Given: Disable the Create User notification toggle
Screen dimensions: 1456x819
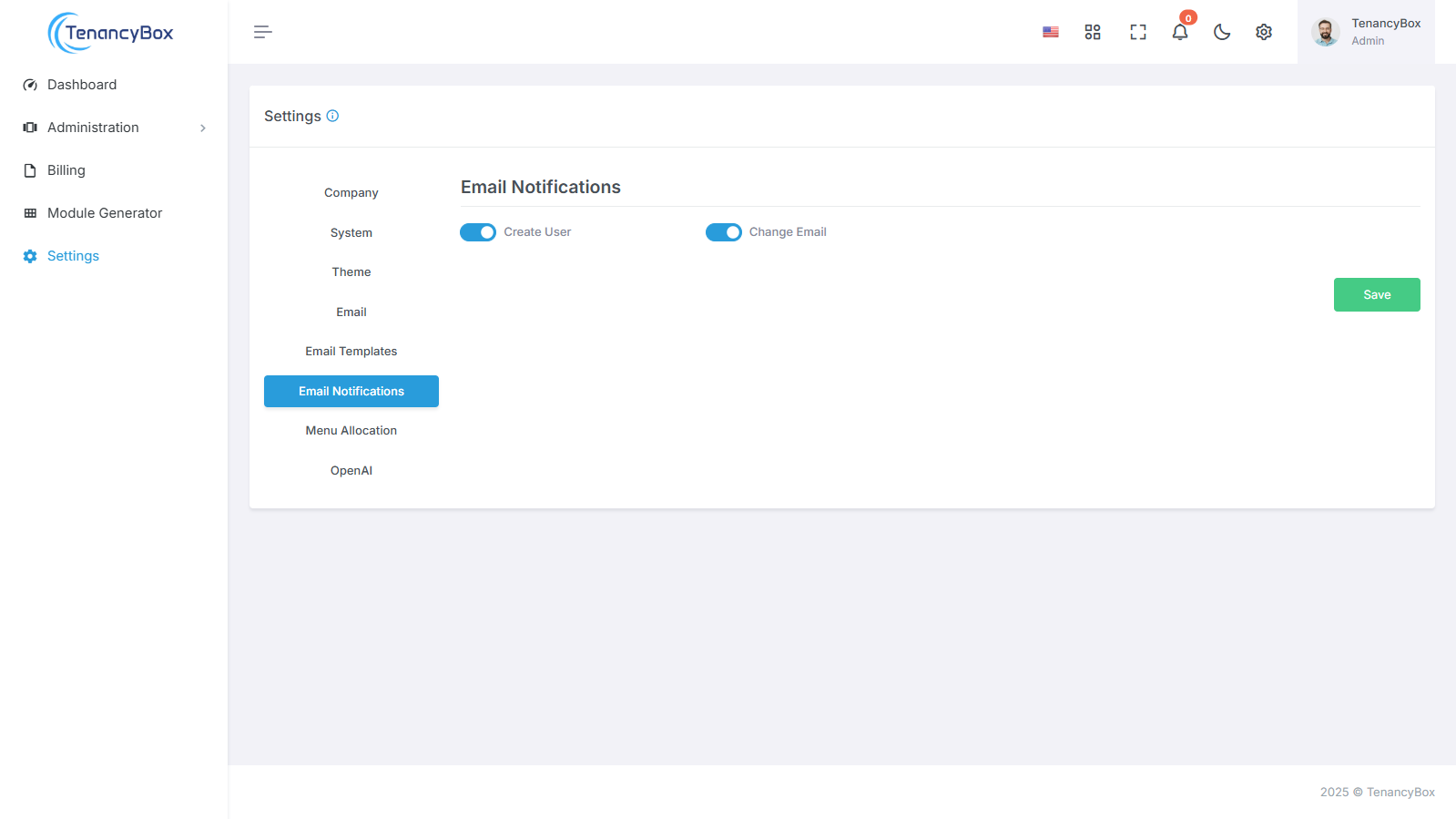Looking at the screenshot, I should 478,232.
